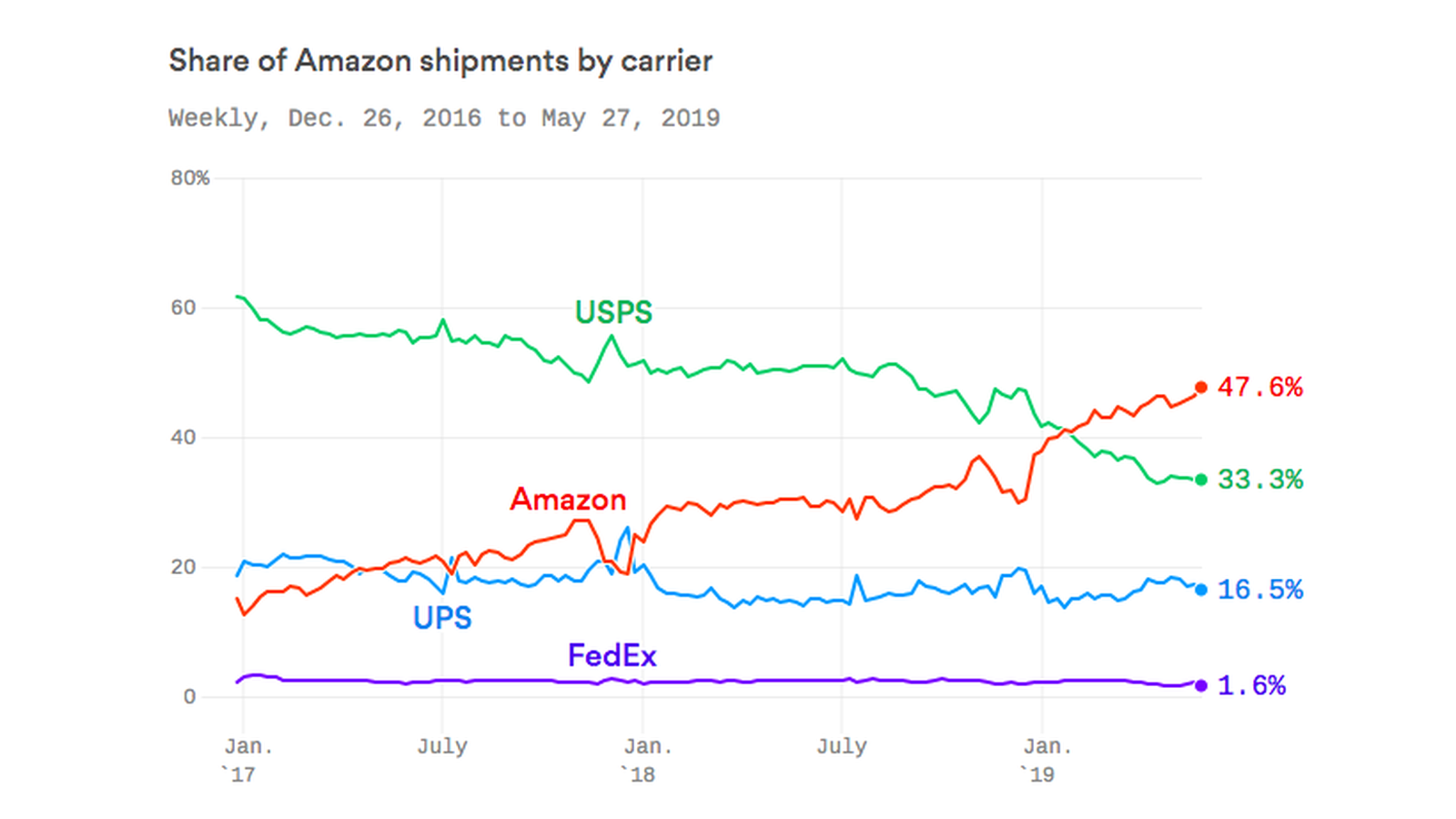Click the chart title about Amazon shipments

440,61
